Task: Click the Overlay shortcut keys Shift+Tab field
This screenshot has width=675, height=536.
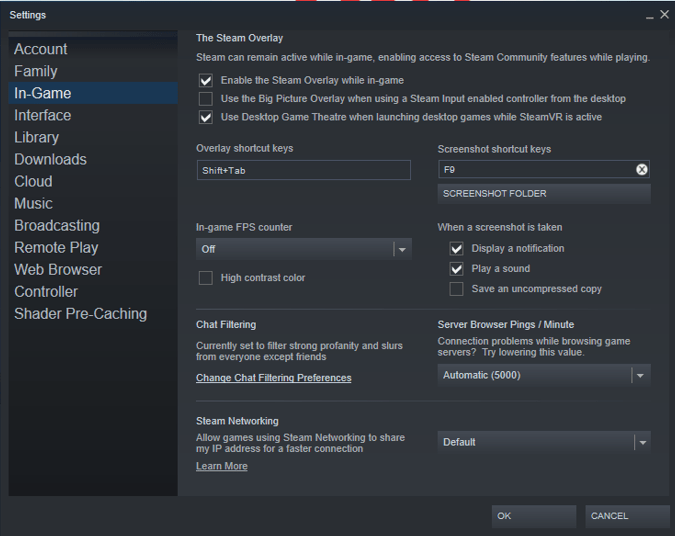Action: [x=304, y=170]
